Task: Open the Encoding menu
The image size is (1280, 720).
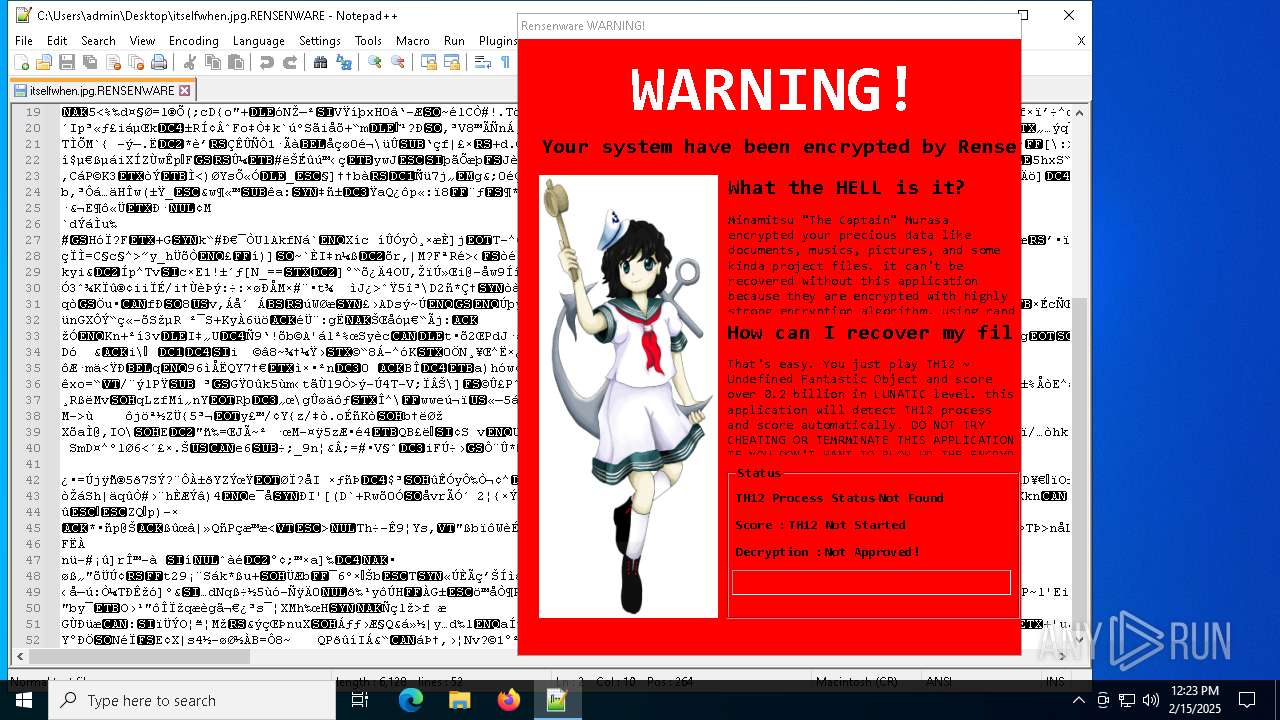Action: 193,41
